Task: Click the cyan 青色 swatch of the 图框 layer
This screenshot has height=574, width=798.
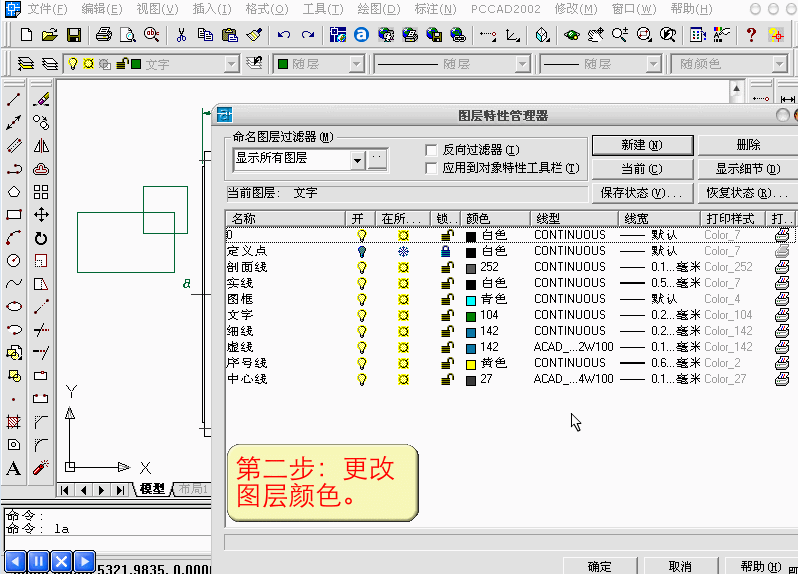Action: [x=471, y=300]
